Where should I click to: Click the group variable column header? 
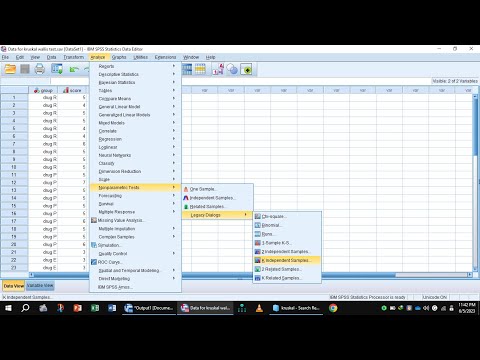[43, 90]
